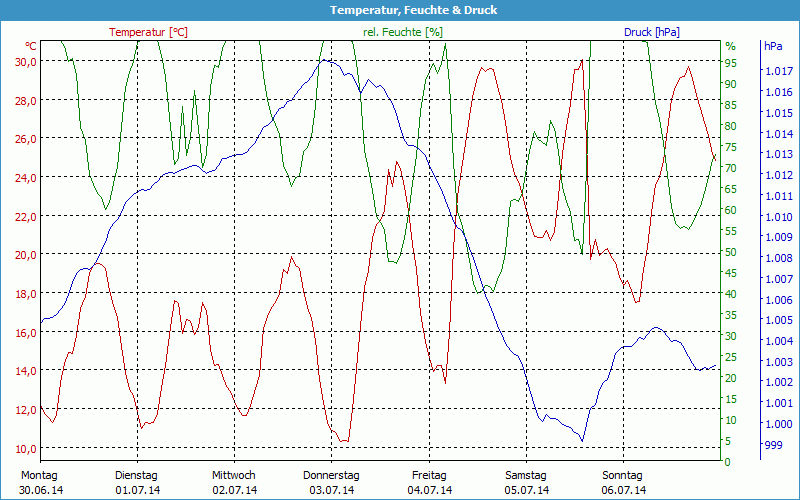Image resolution: width=800 pixels, height=500 pixels.
Task: Click the 'Donnerstag' day label
Action: pyautogui.click(x=331, y=476)
